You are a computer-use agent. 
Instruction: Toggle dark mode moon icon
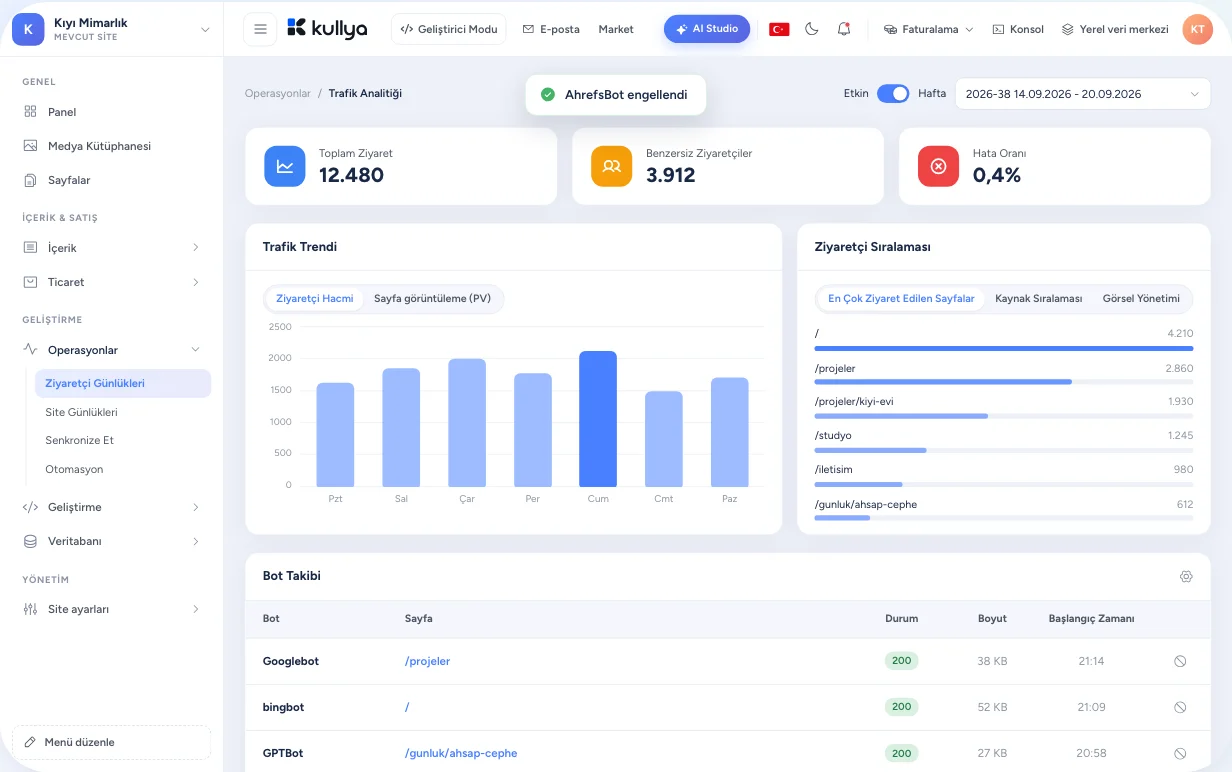pos(812,29)
